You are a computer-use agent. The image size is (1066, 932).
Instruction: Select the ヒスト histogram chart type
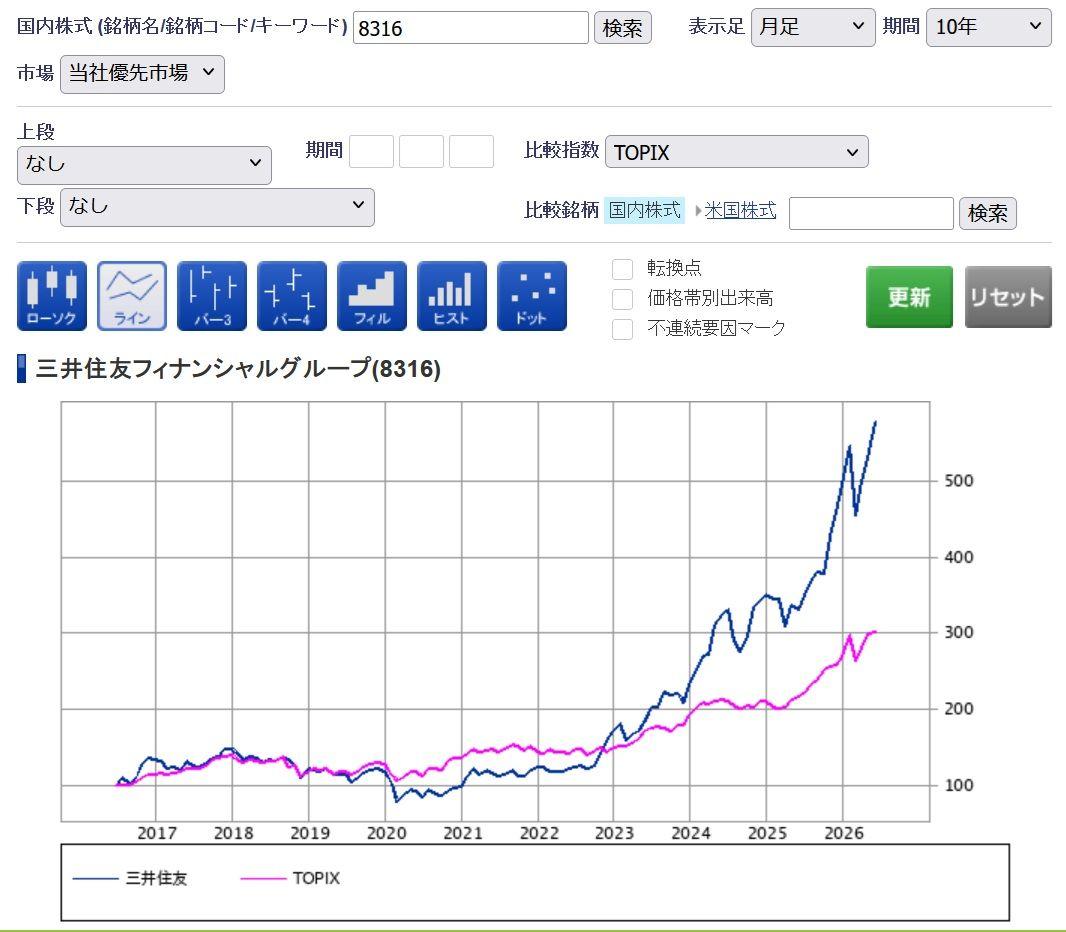tap(451, 296)
